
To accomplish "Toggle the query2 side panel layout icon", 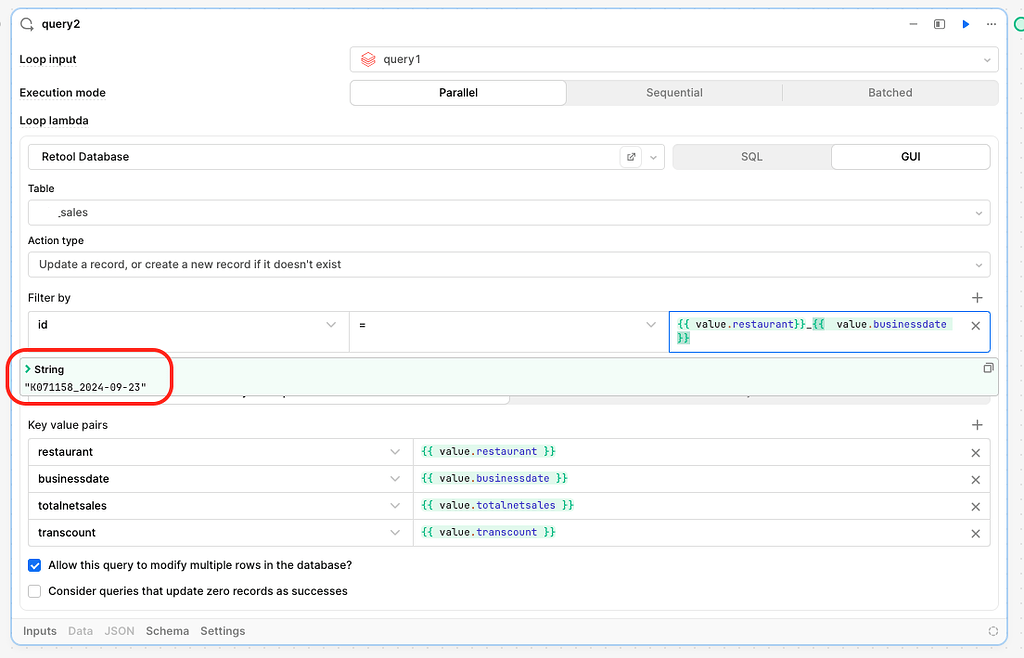I will 939,24.
